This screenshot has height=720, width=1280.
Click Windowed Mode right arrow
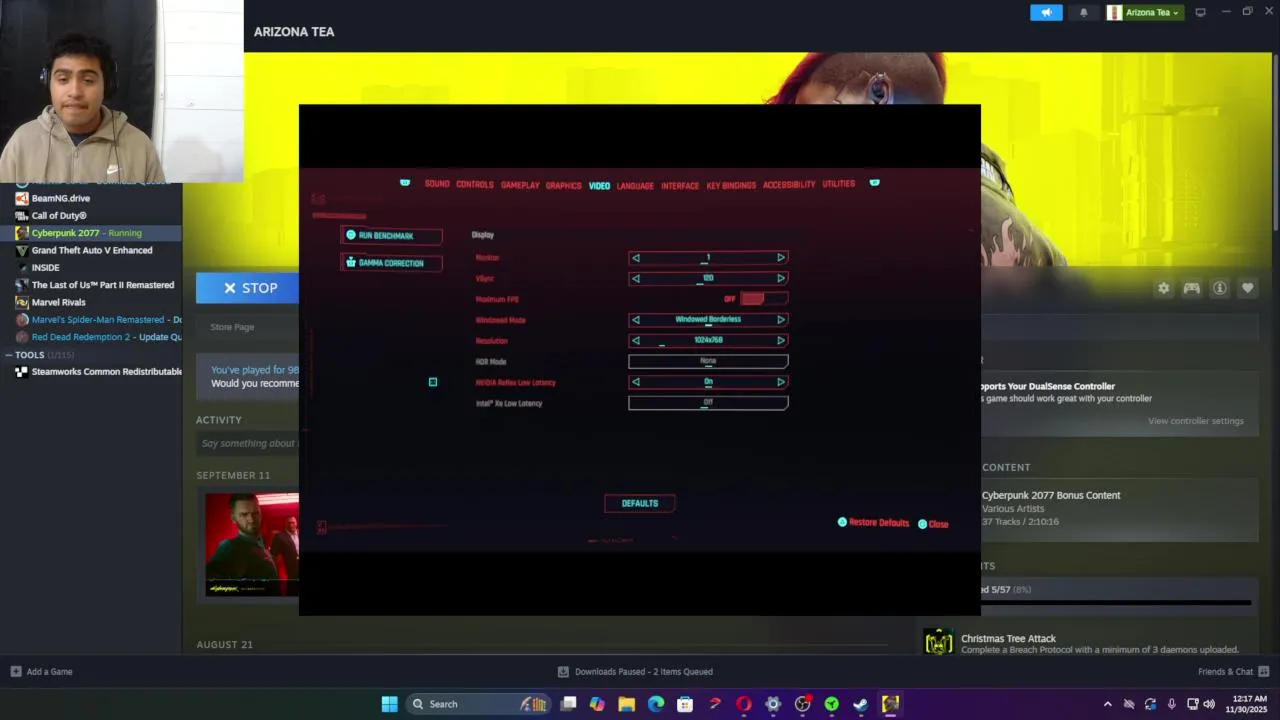(781, 320)
